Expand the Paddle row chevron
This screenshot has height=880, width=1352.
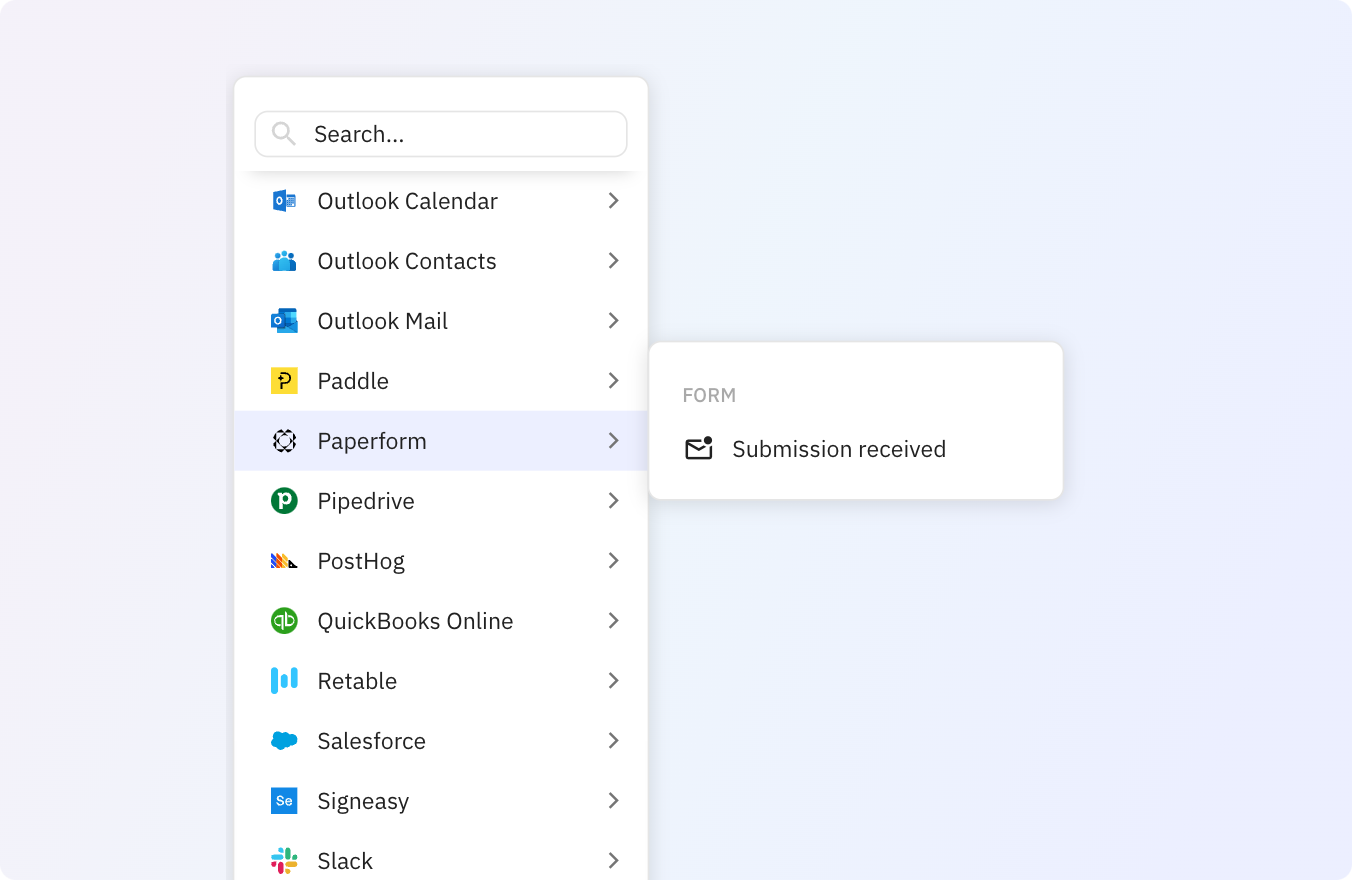click(613, 381)
